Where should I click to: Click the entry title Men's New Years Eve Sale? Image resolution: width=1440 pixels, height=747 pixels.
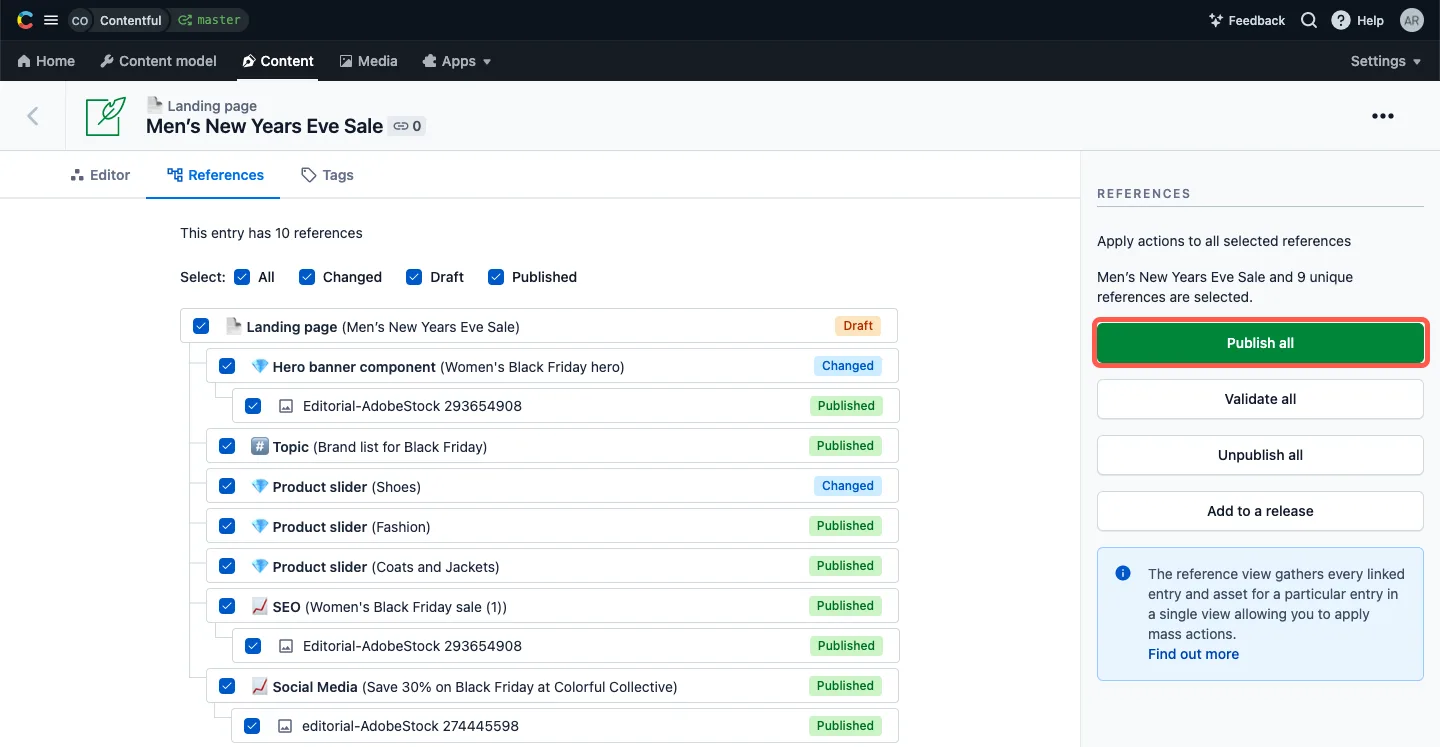click(264, 126)
